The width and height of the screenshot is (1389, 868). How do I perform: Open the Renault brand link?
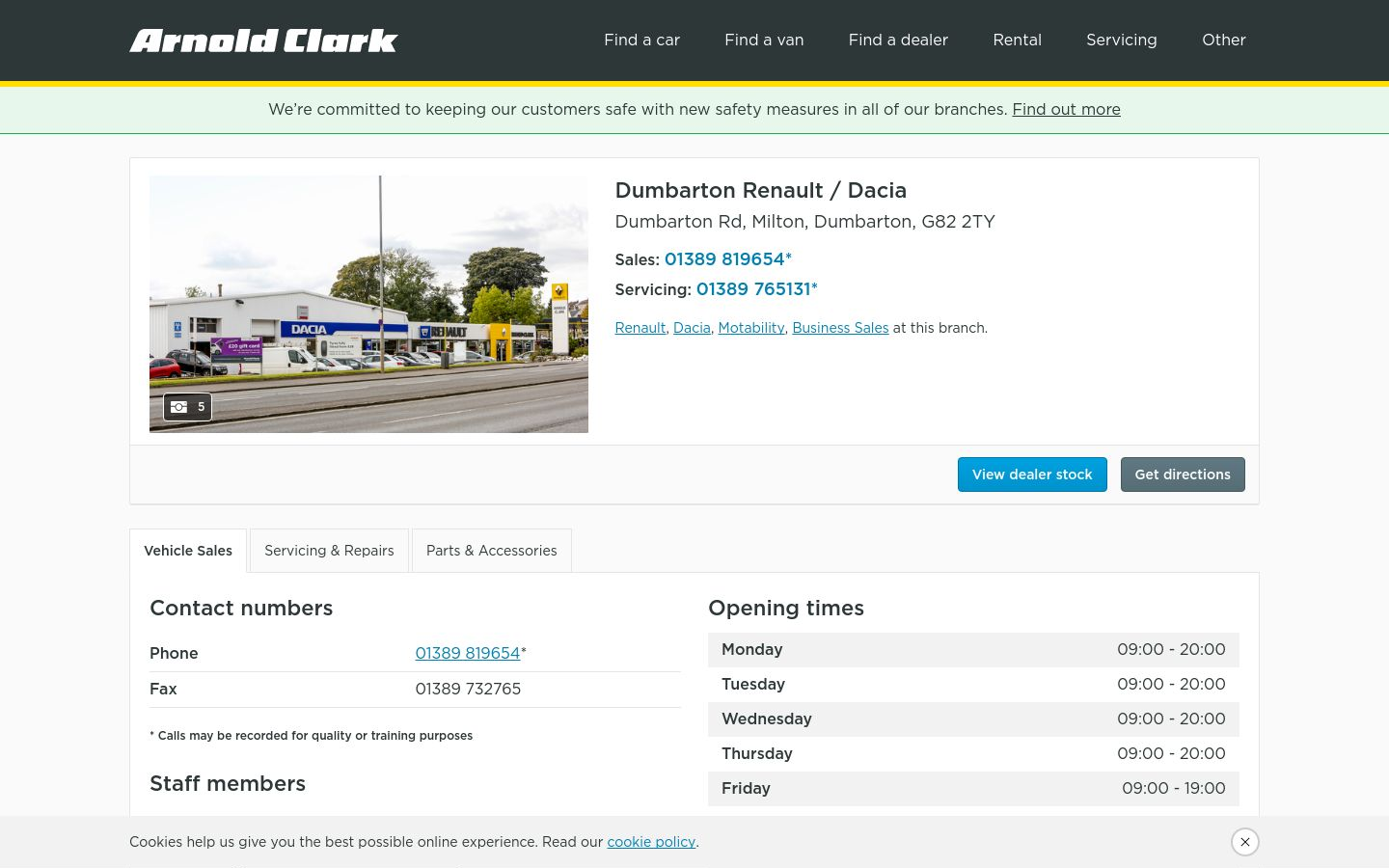point(640,328)
